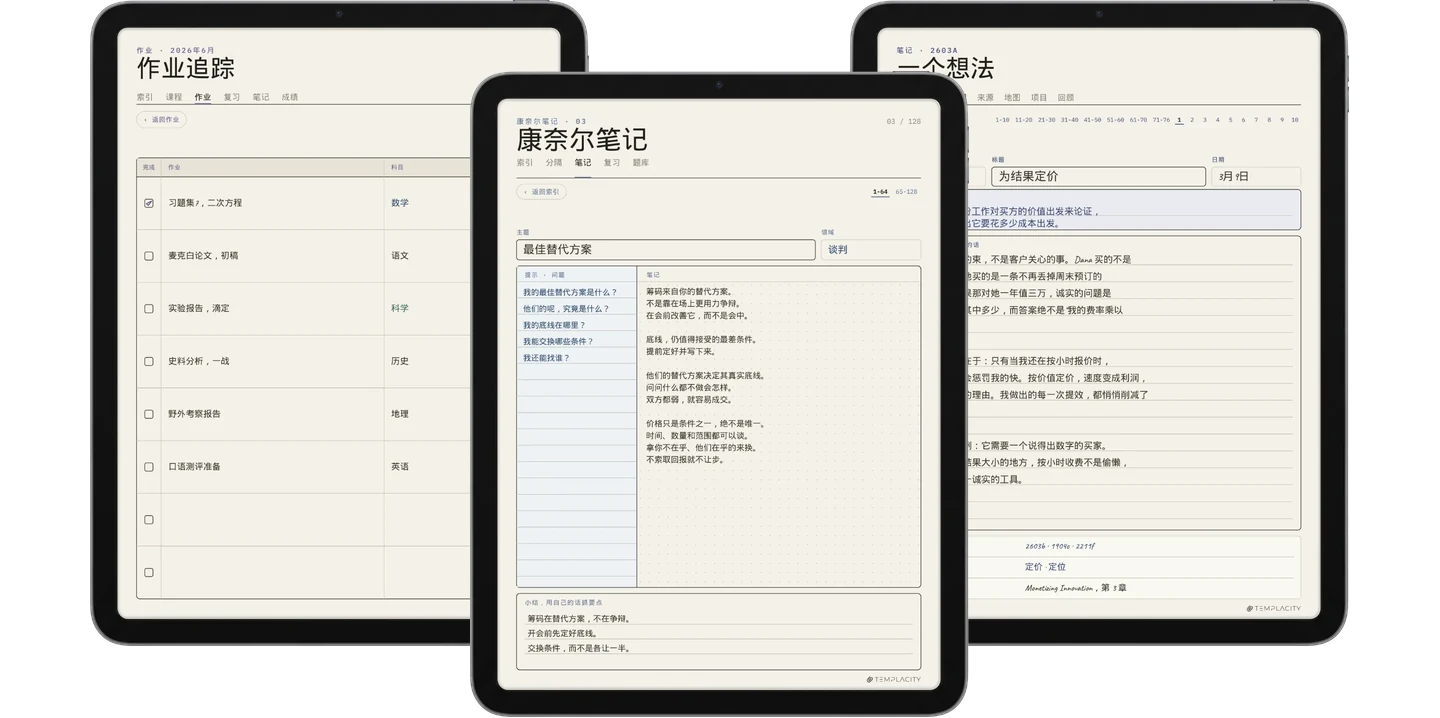Image resolution: width=1440 pixels, height=718 pixels.
Task: Go to note range 21-30
Action: tap(1046, 120)
